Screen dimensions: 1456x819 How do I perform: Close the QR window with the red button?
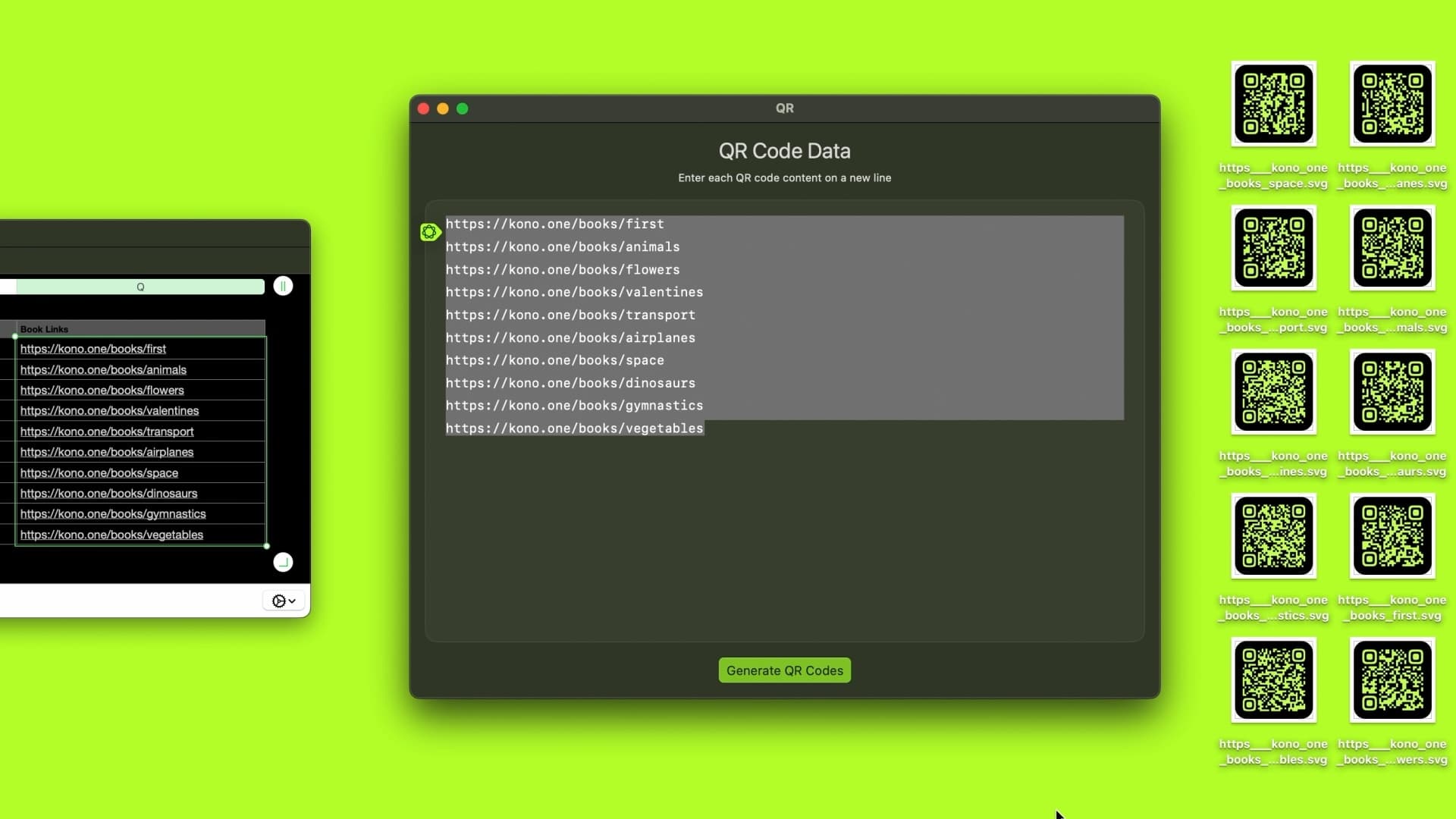(x=424, y=108)
